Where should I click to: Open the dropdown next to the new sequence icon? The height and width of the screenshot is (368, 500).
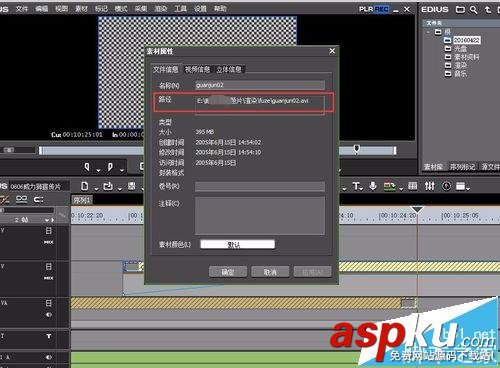pyautogui.click(x=96, y=189)
